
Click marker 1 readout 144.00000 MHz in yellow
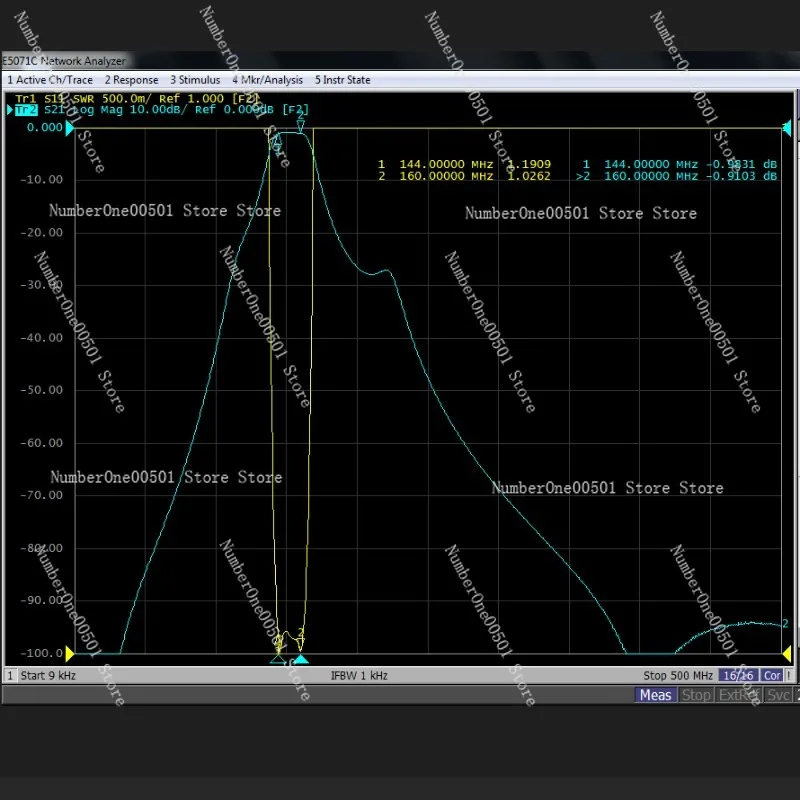[x=445, y=163]
